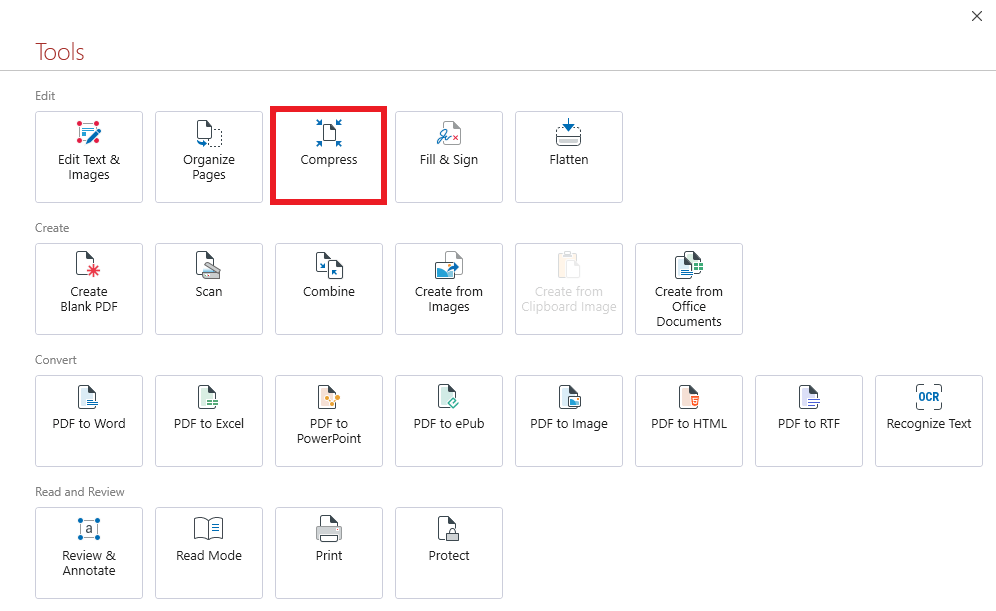This screenshot has width=996, height=611.
Task: Click the Create section label
Action: [52, 228]
